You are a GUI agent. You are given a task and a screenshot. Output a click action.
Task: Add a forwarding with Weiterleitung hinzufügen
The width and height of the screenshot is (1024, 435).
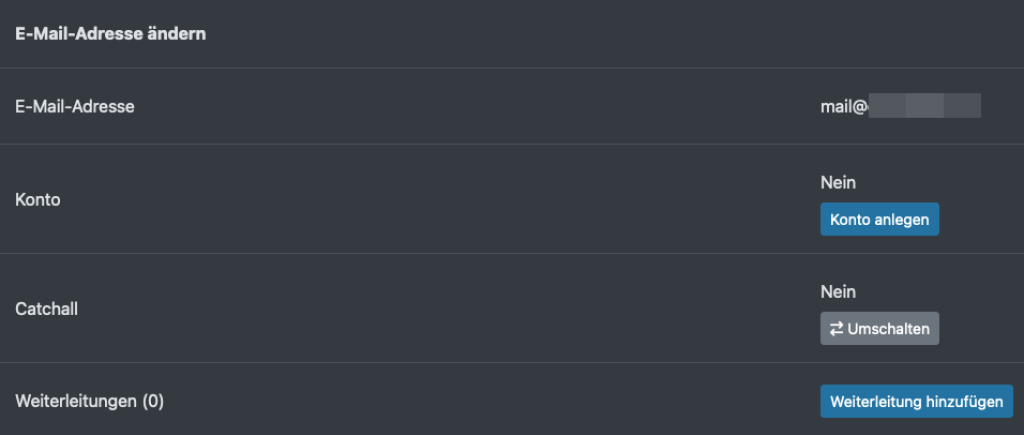pyautogui.click(x=916, y=401)
